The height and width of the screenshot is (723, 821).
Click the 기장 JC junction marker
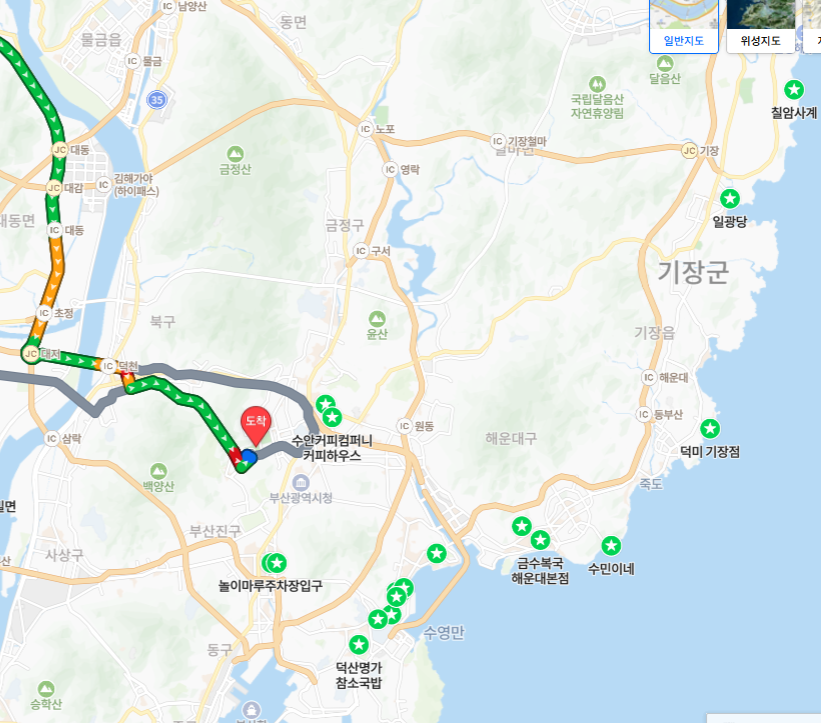(x=690, y=151)
